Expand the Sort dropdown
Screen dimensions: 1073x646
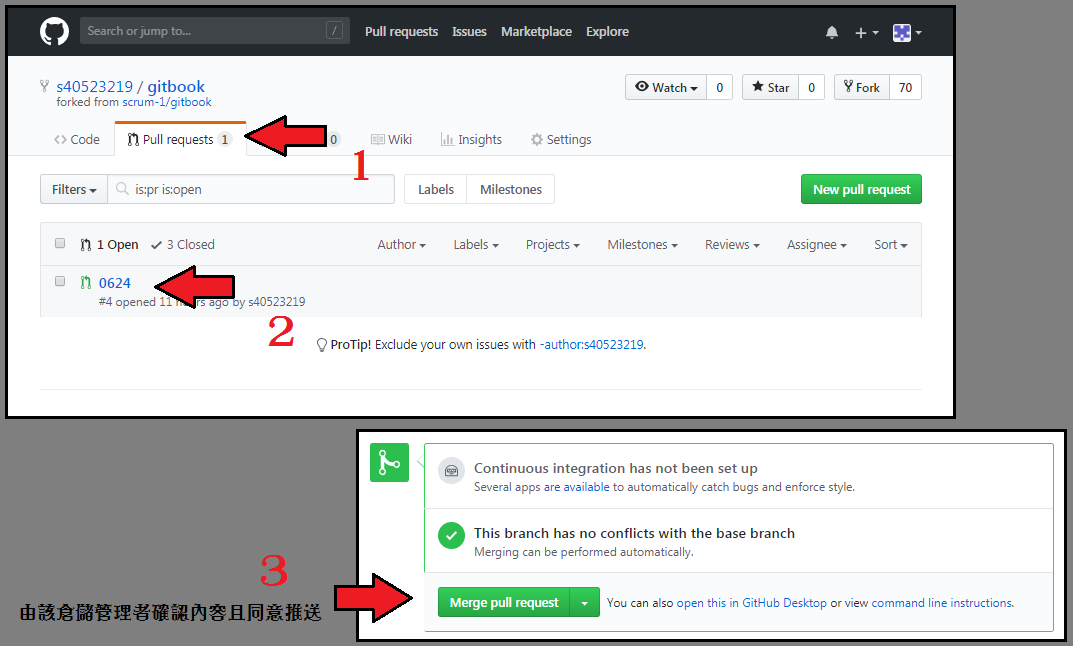point(891,245)
